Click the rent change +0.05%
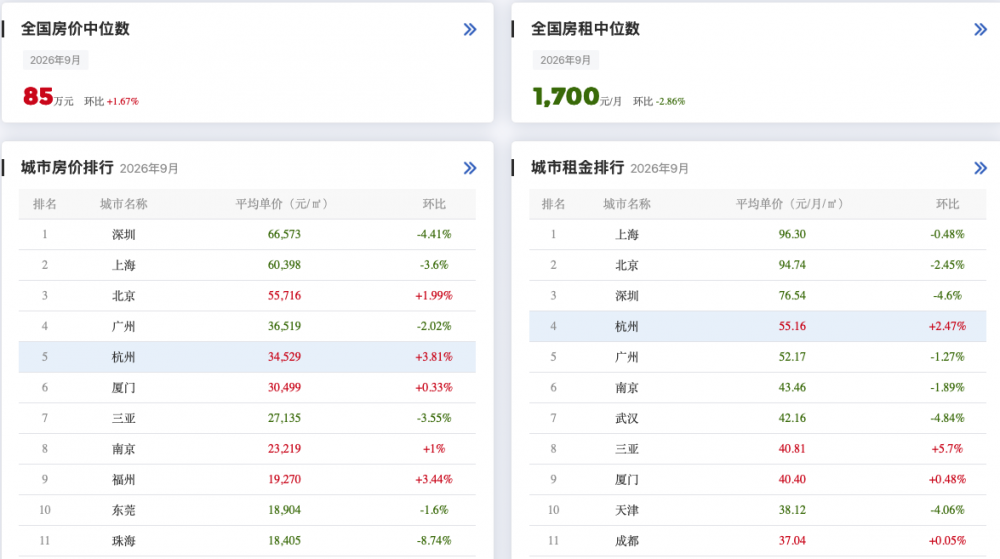Screen dimensions: 1000x559 [x=947, y=541]
